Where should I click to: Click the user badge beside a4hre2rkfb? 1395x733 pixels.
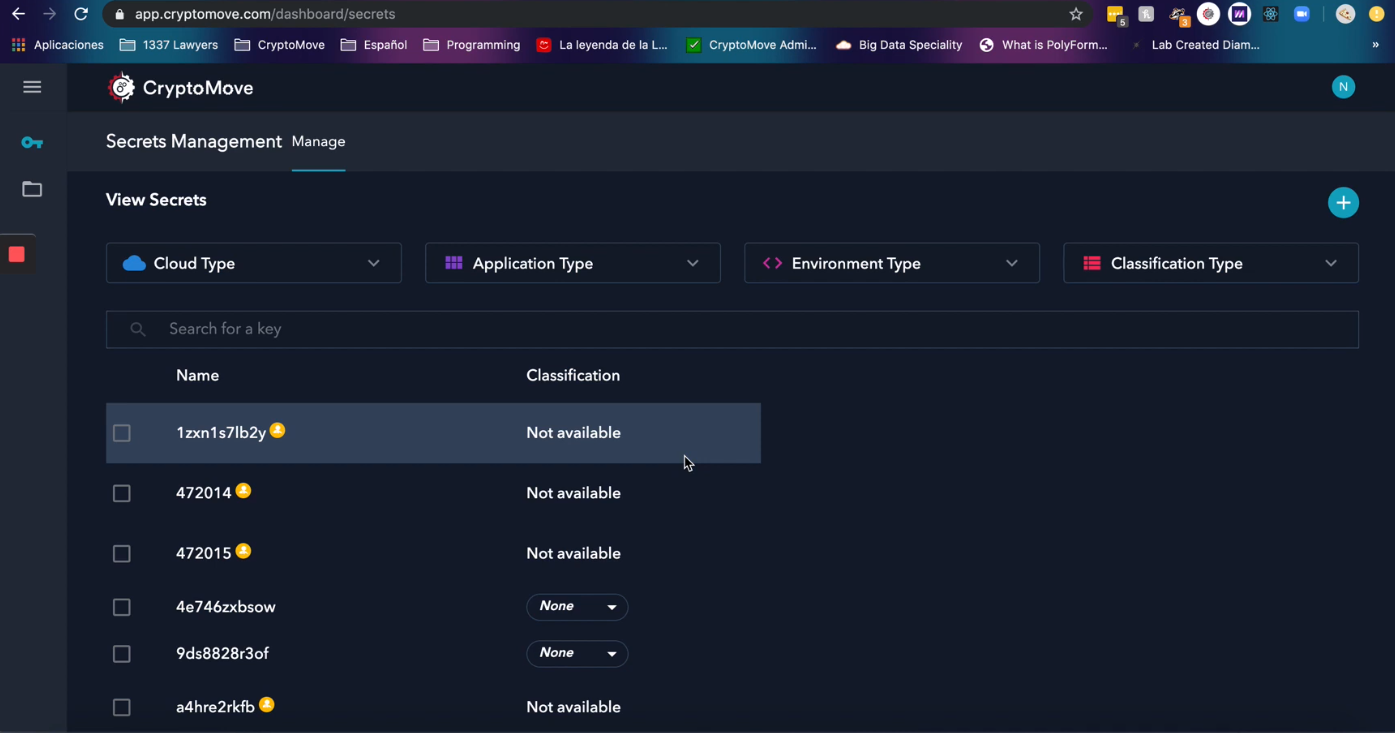tap(267, 704)
